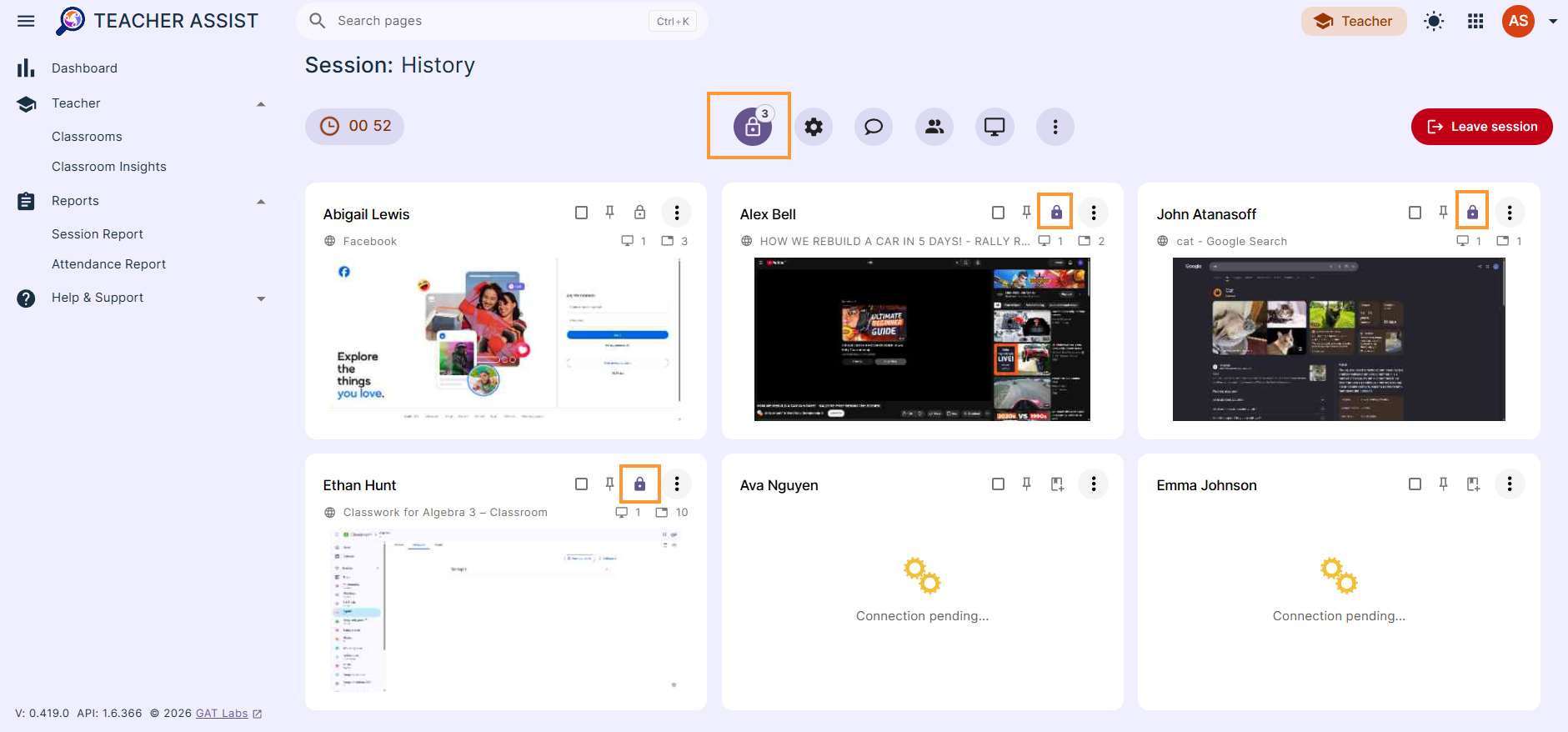Click Ethan Hunt tabs count icon

click(662, 512)
